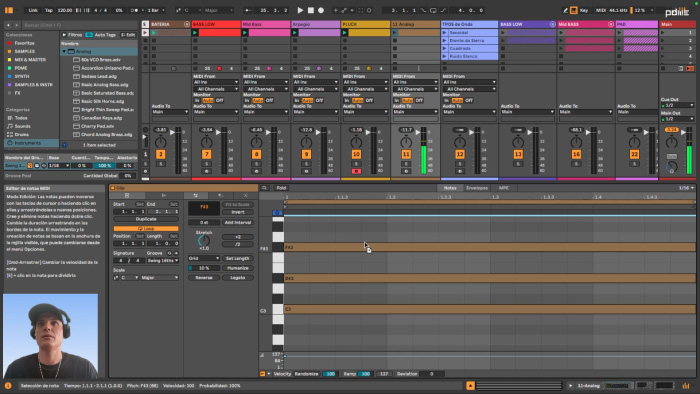The height and width of the screenshot is (394, 700).
Task: Open the 1 Bar quantization menu
Action: [x=156, y=10]
